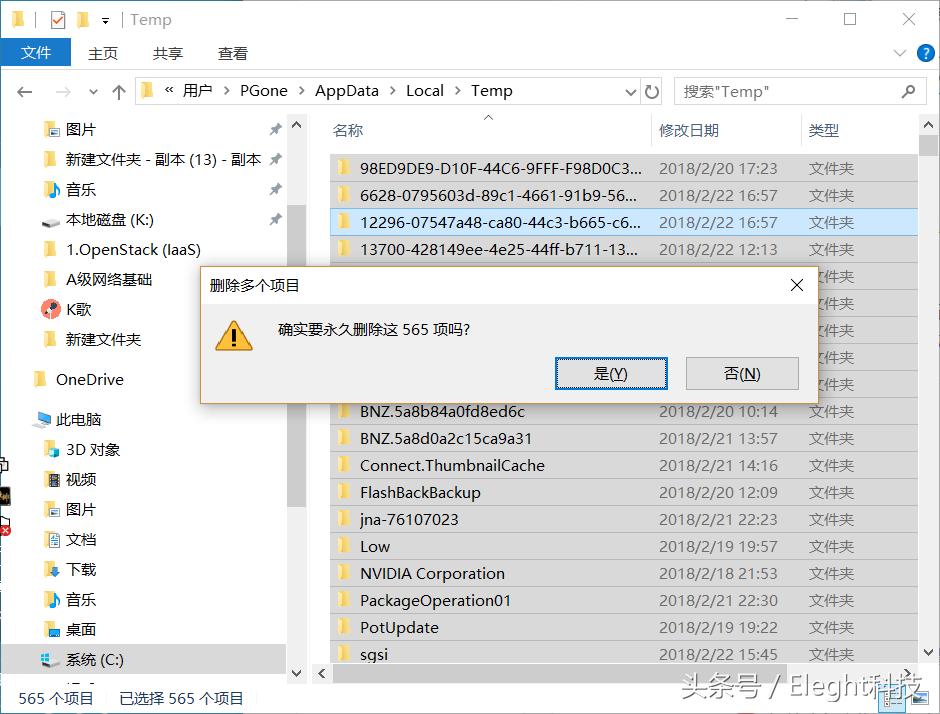Click the back navigation arrow
The width and height of the screenshot is (940, 714).
click(24, 91)
